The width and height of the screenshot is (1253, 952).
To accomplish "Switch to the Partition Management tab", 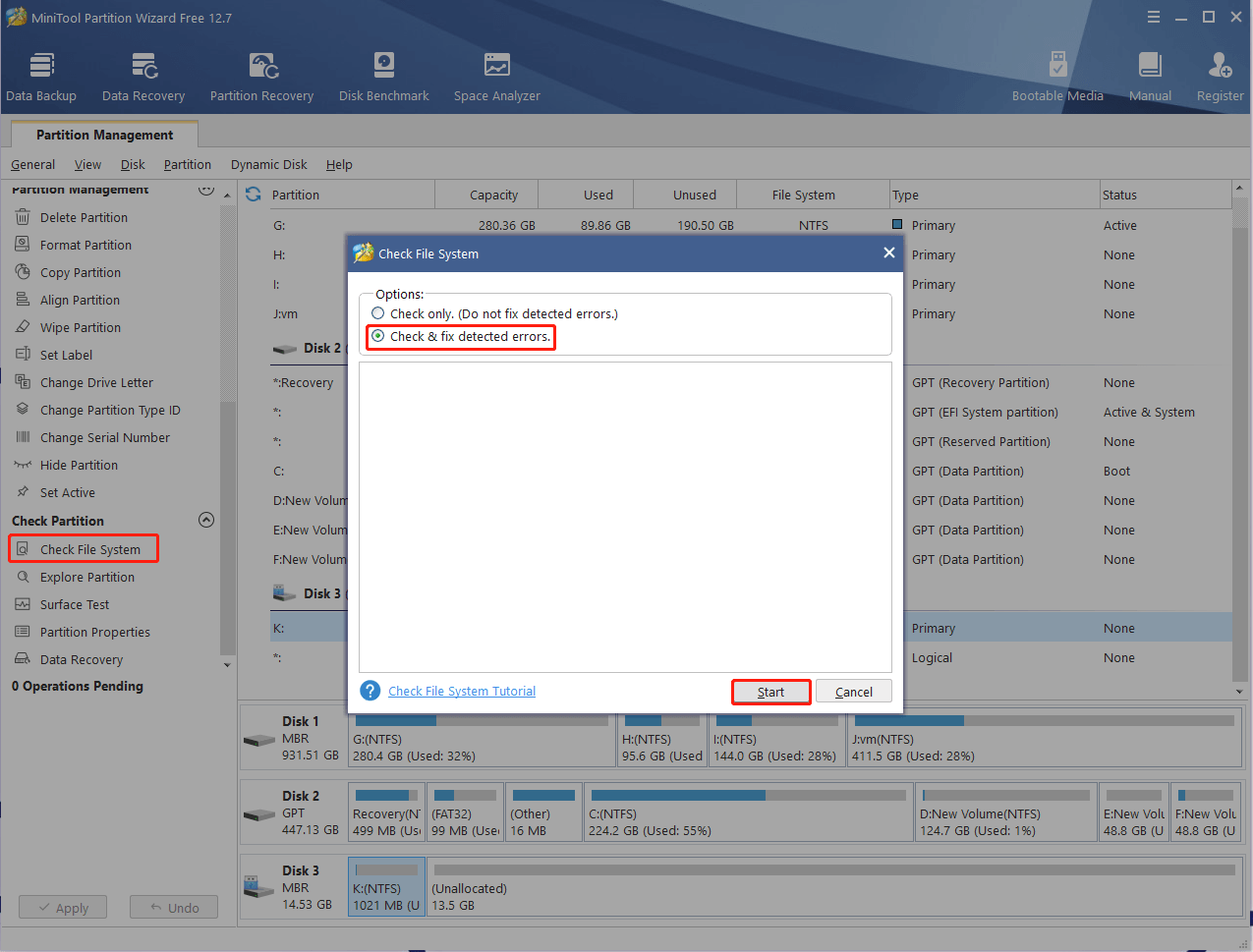I will click(x=104, y=135).
